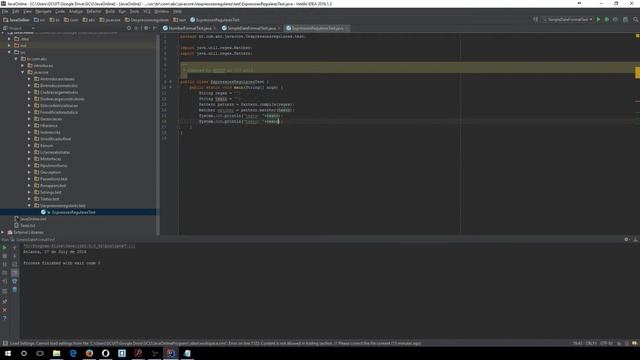Start debugging with the bug icon
Image resolution: width=640 pixels, height=360 pixels.
(607, 20)
